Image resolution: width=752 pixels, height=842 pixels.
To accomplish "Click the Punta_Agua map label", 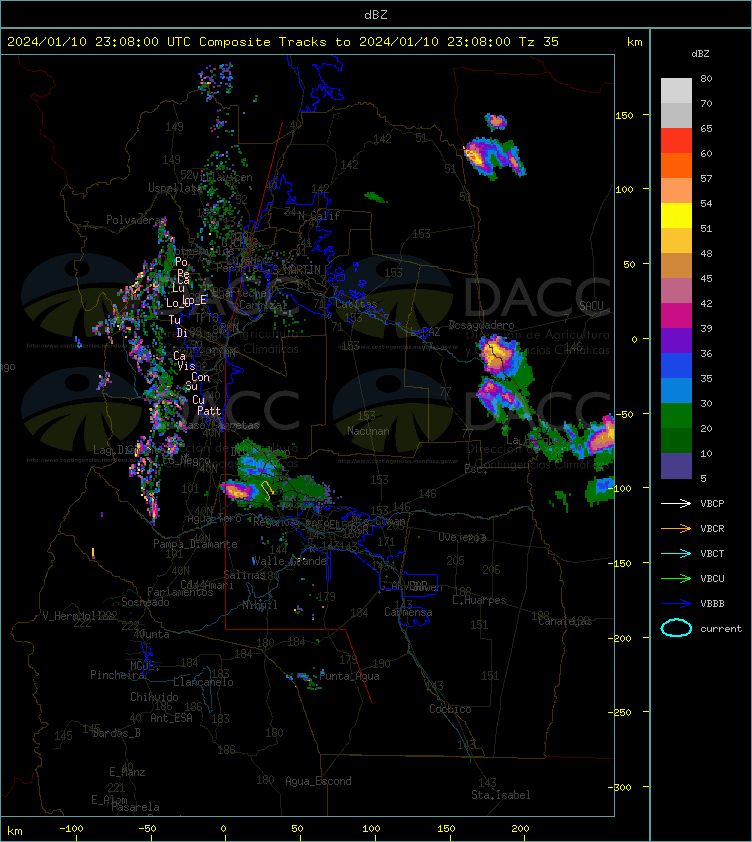I will tap(349, 676).
